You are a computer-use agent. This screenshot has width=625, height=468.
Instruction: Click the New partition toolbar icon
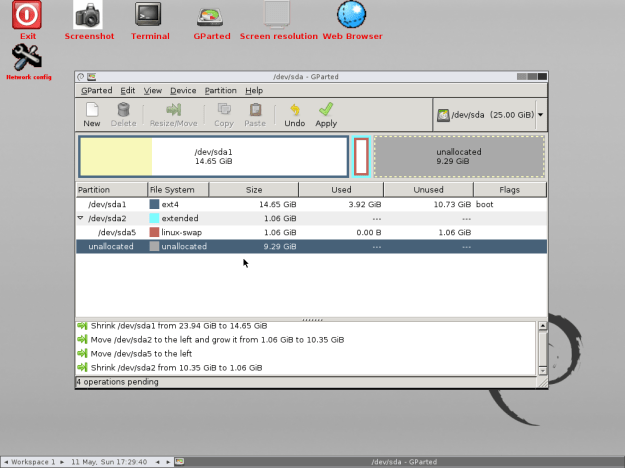point(92,114)
